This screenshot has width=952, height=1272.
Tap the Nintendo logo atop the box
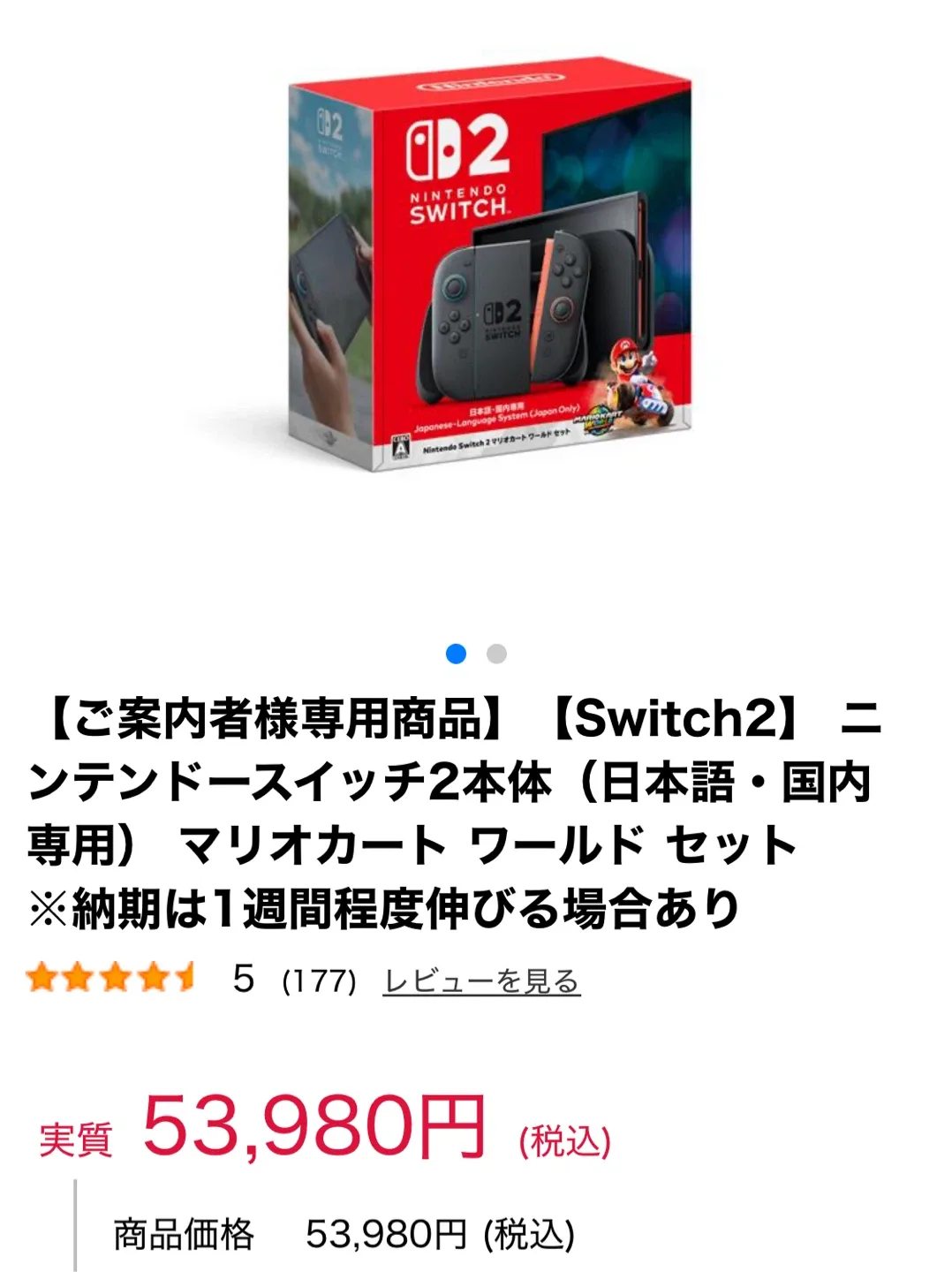(x=490, y=84)
